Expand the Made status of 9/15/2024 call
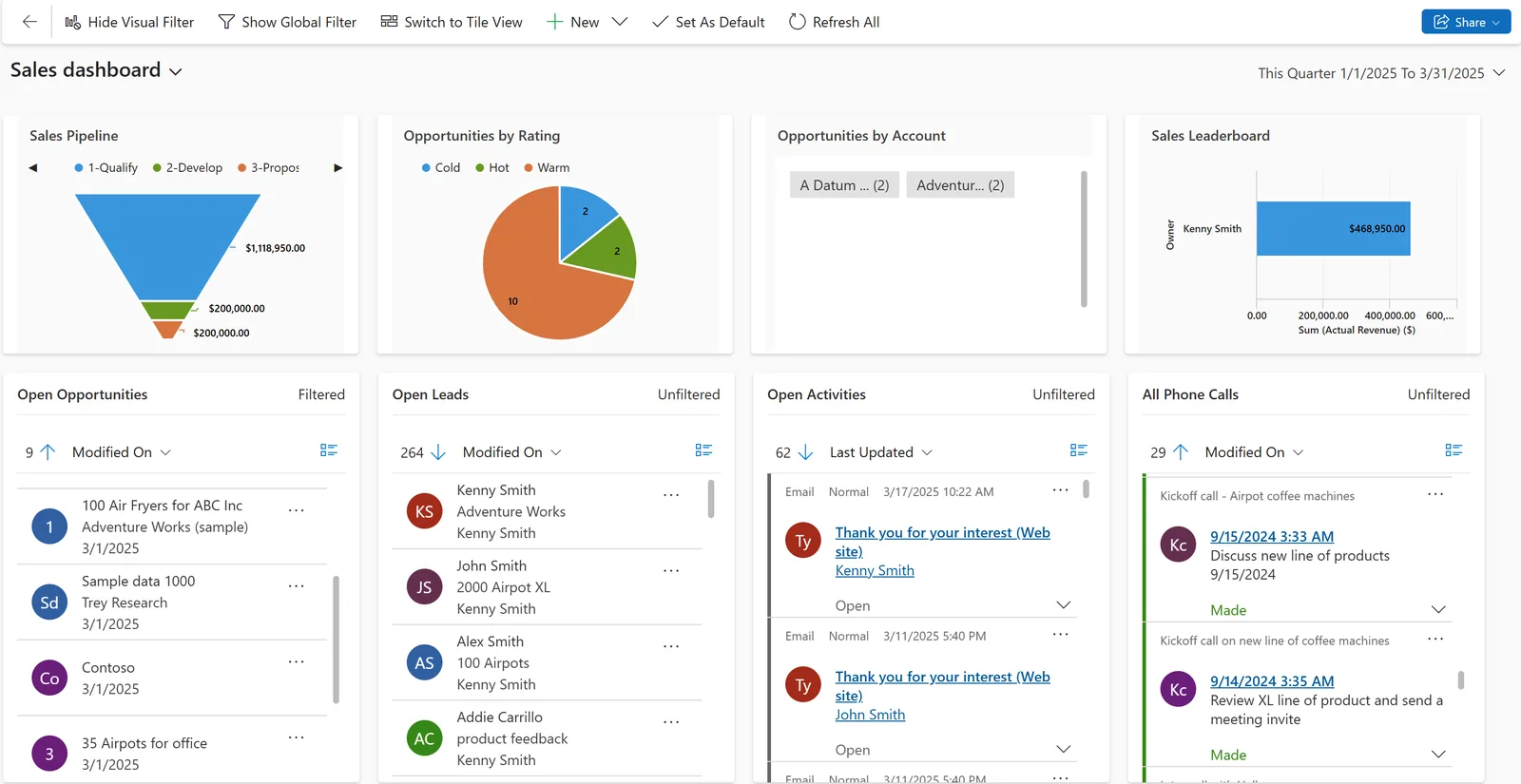Viewport: 1521px width, 784px height. pyautogui.click(x=1438, y=610)
